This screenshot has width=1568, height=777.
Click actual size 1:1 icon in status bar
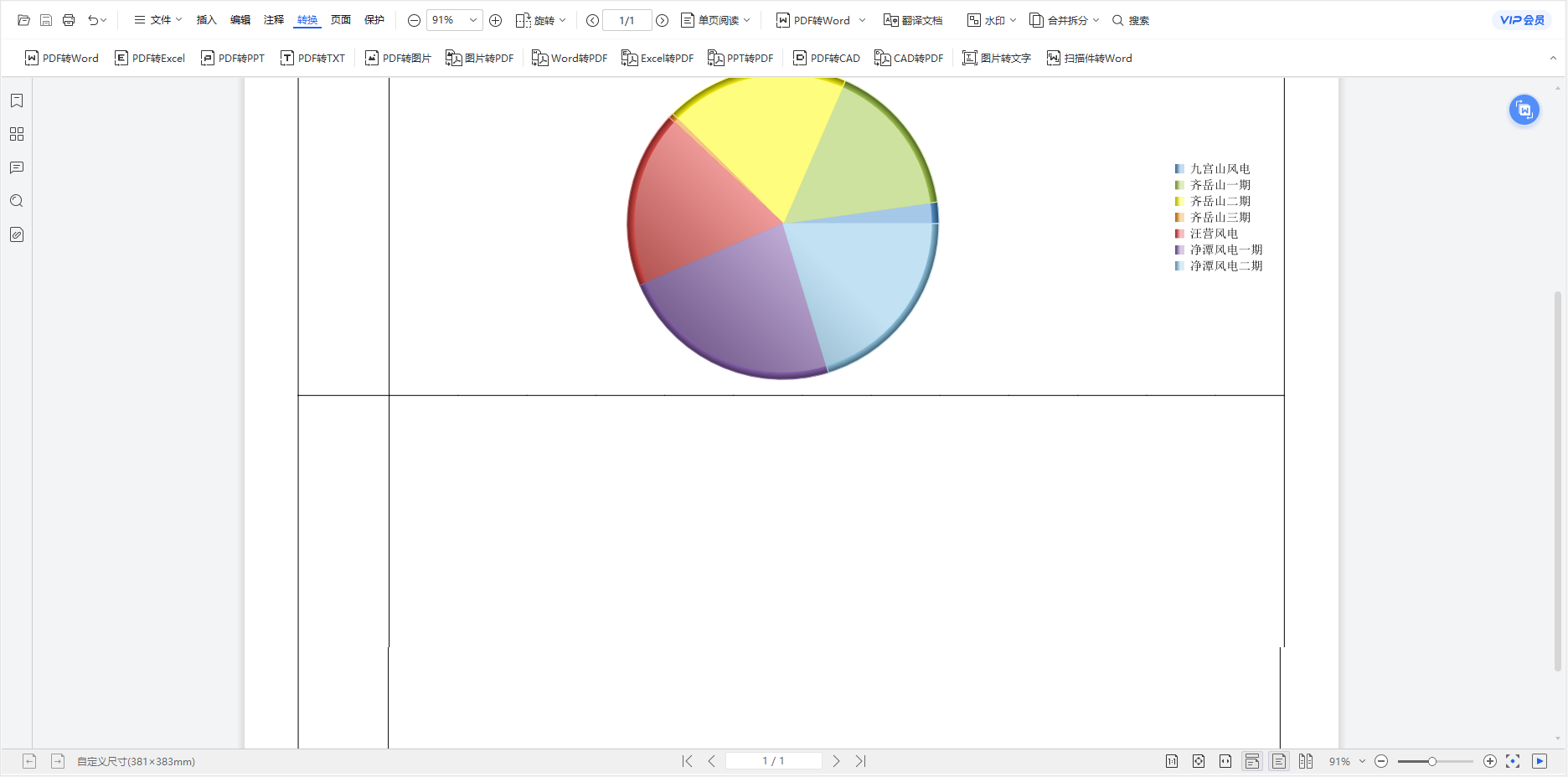1172,761
